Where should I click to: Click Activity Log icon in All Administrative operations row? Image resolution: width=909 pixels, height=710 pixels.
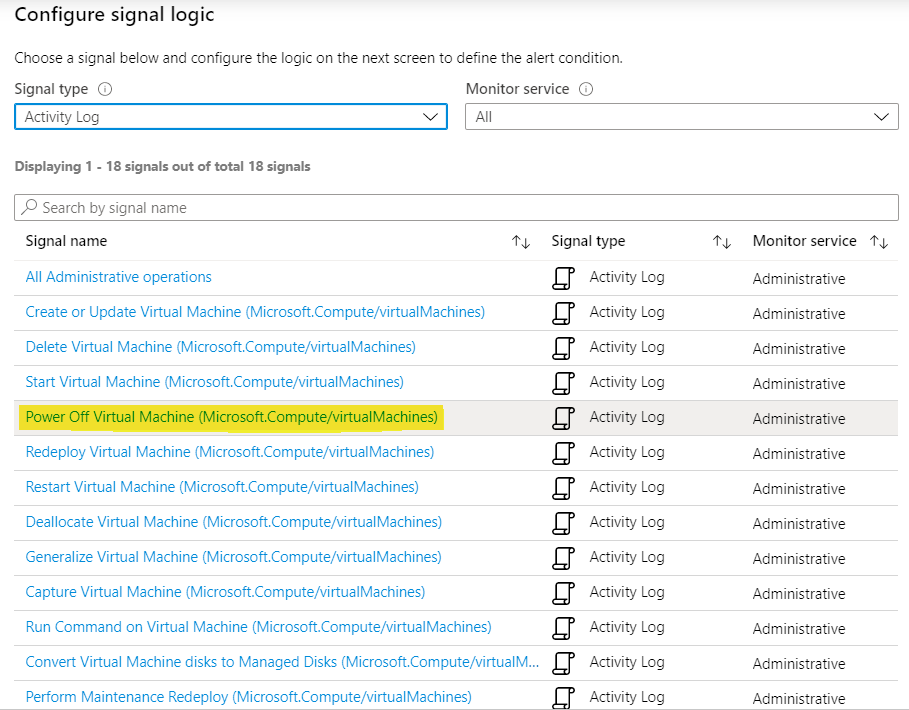564,278
